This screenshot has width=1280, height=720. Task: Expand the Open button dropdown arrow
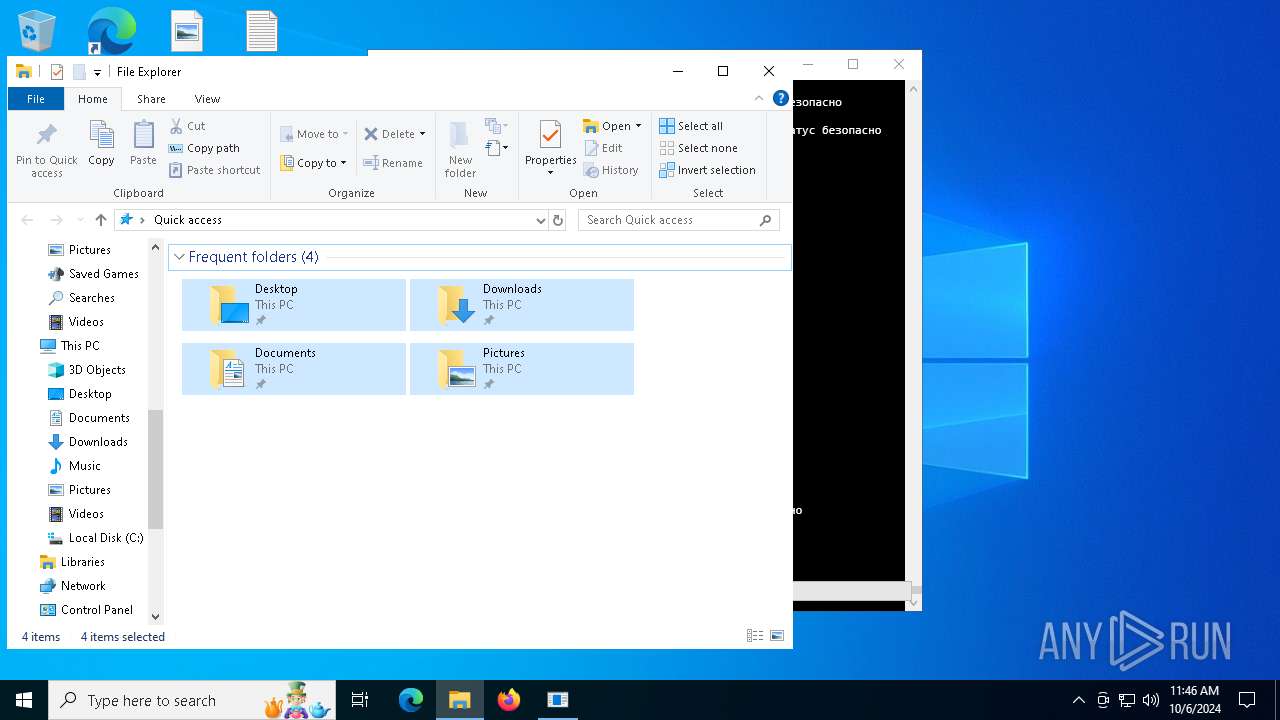click(638, 126)
